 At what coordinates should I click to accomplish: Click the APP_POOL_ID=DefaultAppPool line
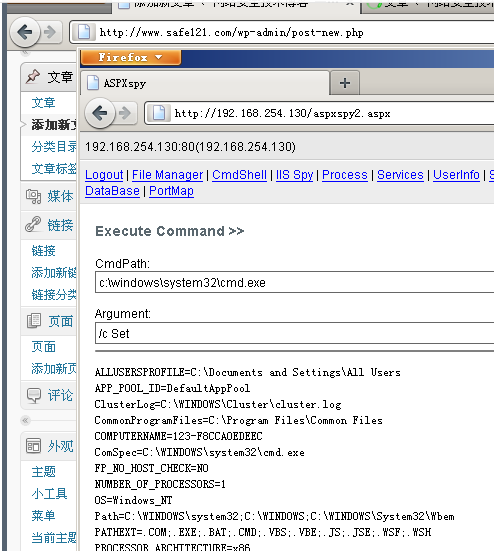172,388
